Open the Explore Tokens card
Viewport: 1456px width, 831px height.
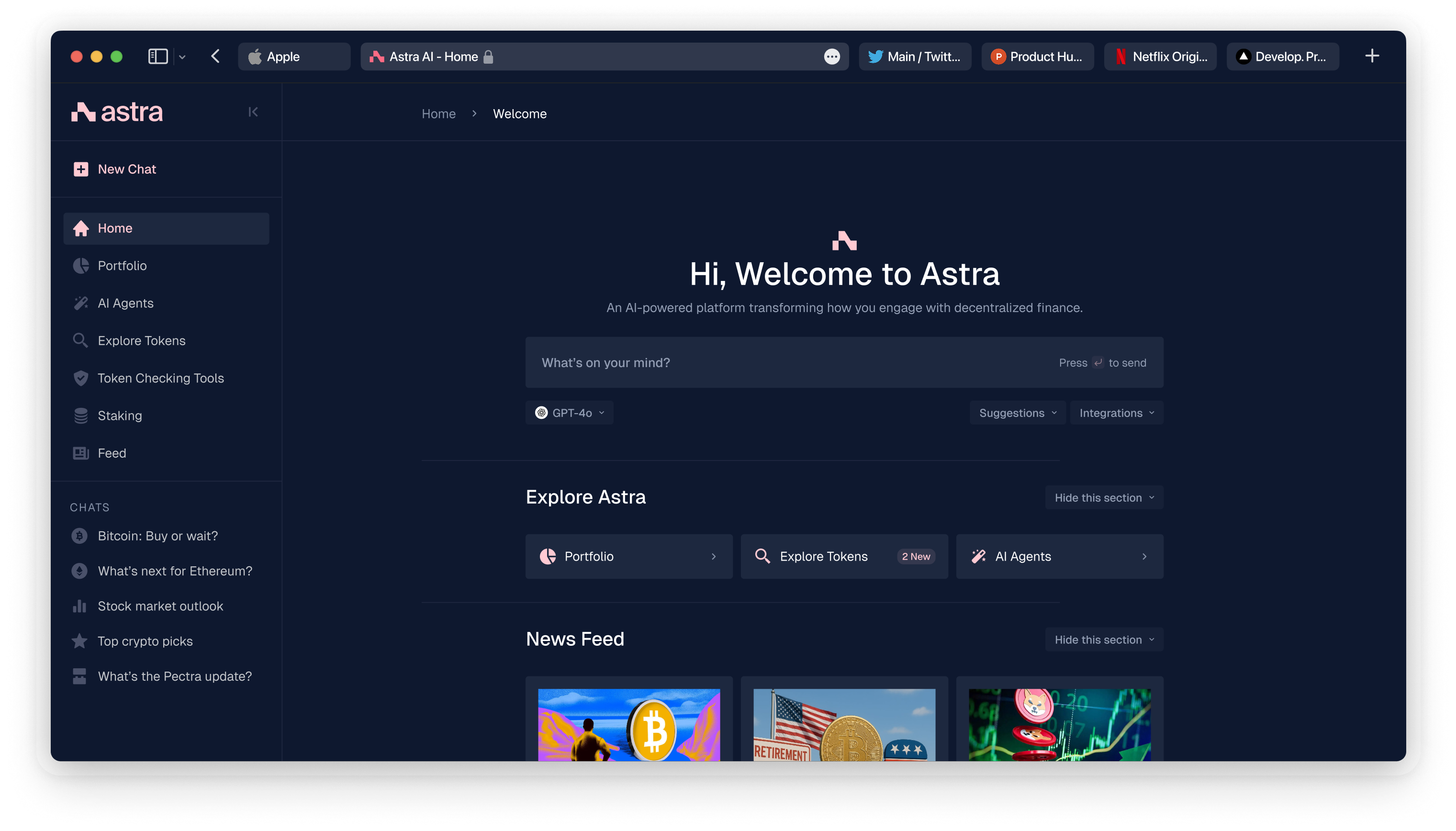tap(844, 556)
